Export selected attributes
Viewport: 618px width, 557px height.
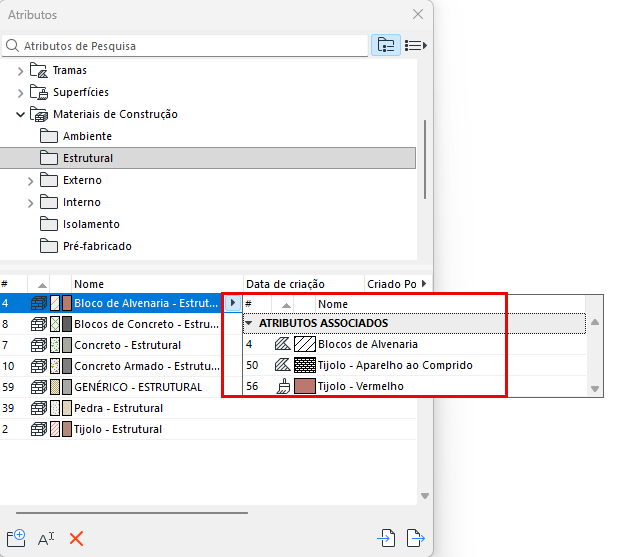pyautogui.click(x=415, y=538)
